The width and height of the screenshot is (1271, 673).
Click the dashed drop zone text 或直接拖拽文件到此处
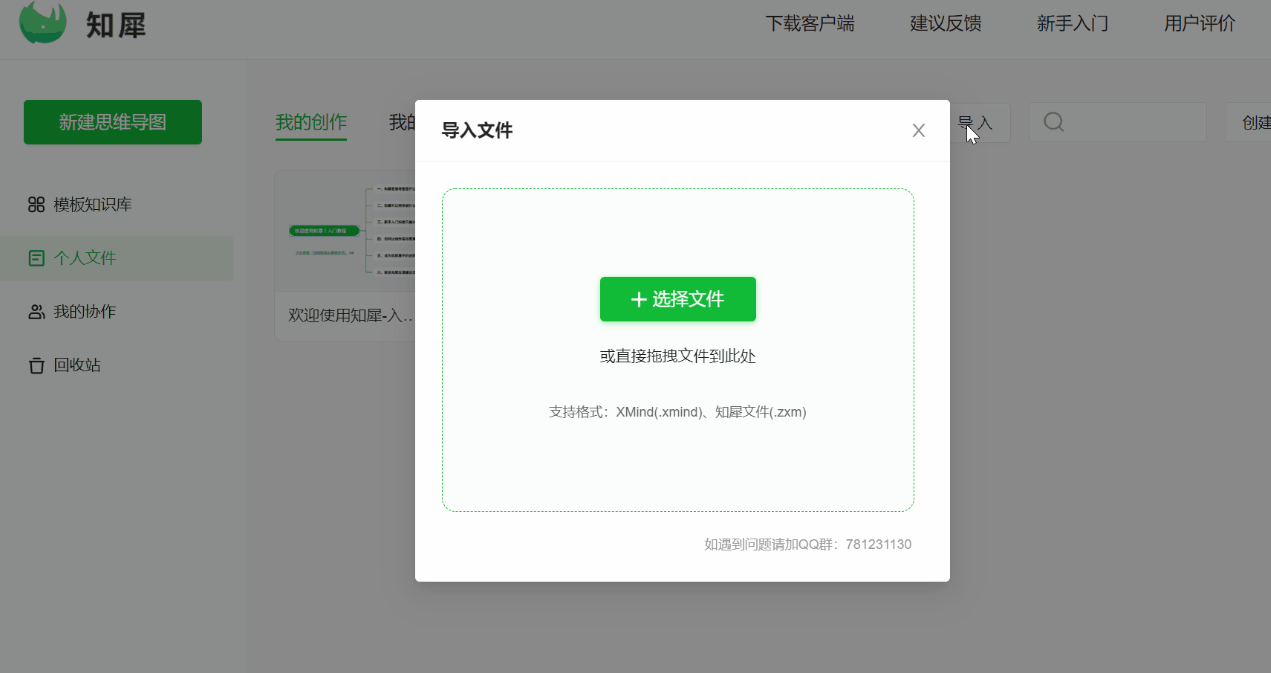coord(678,356)
